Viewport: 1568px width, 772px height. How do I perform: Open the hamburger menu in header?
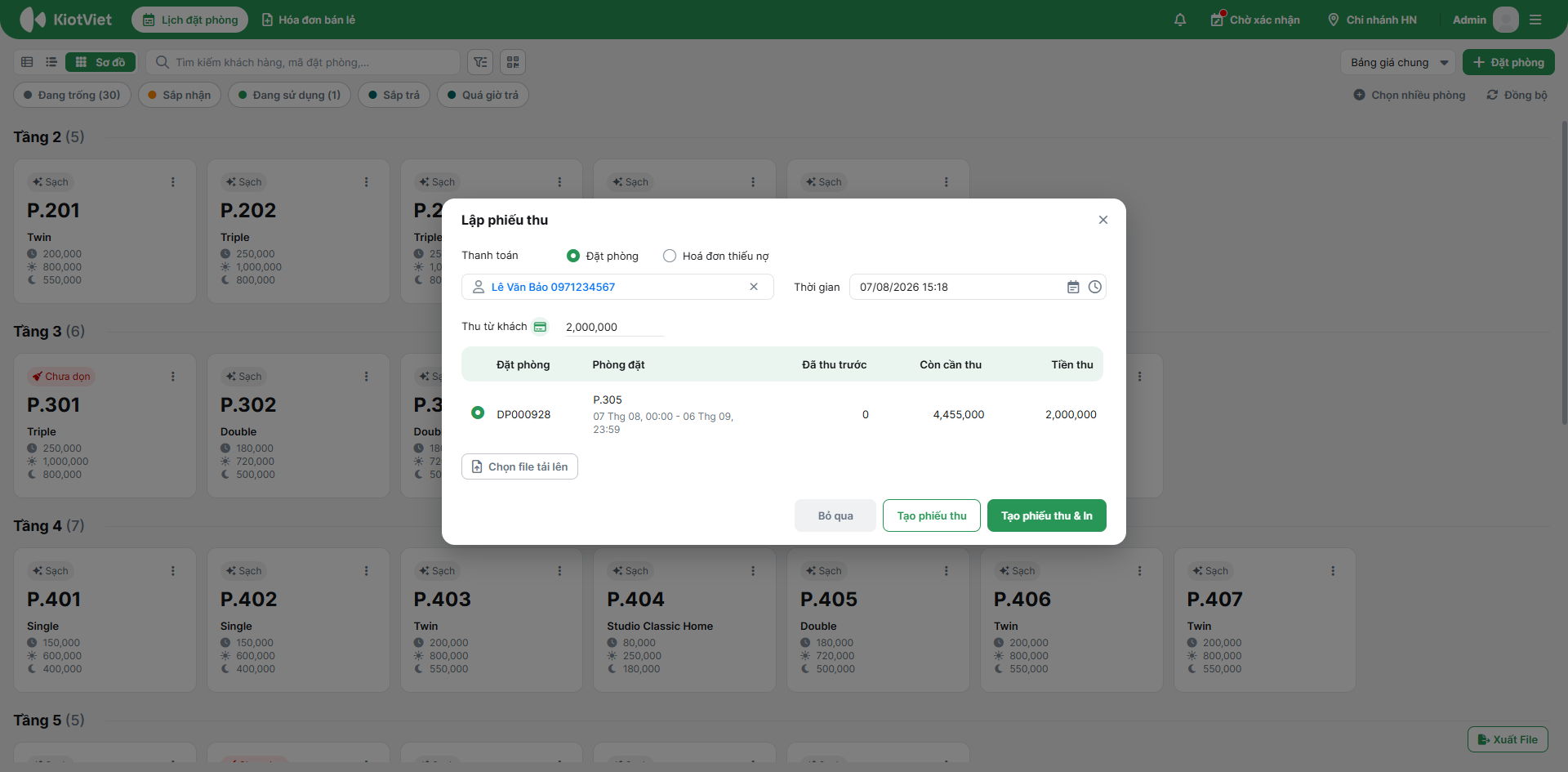[x=1535, y=20]
